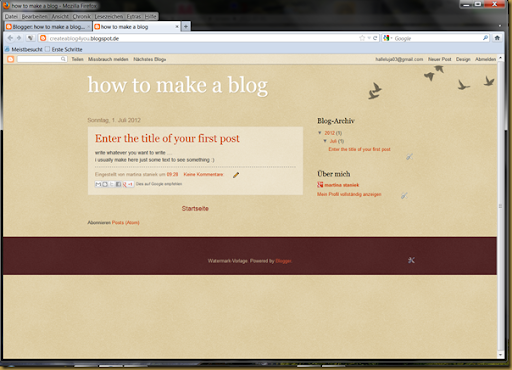The width and height of the screenshot is (512, 370).
Task: Subscribe via Posts (Atom) link
Action: pos(126,222)
